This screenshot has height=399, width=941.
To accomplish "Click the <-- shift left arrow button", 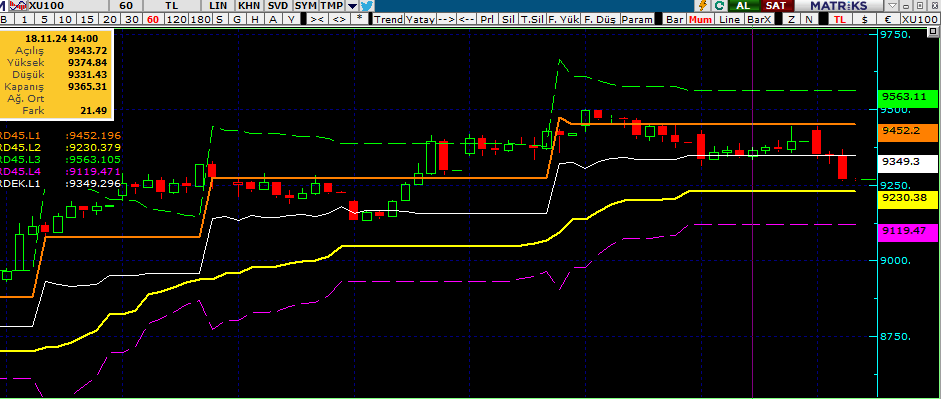I will [x=466, y=19].
